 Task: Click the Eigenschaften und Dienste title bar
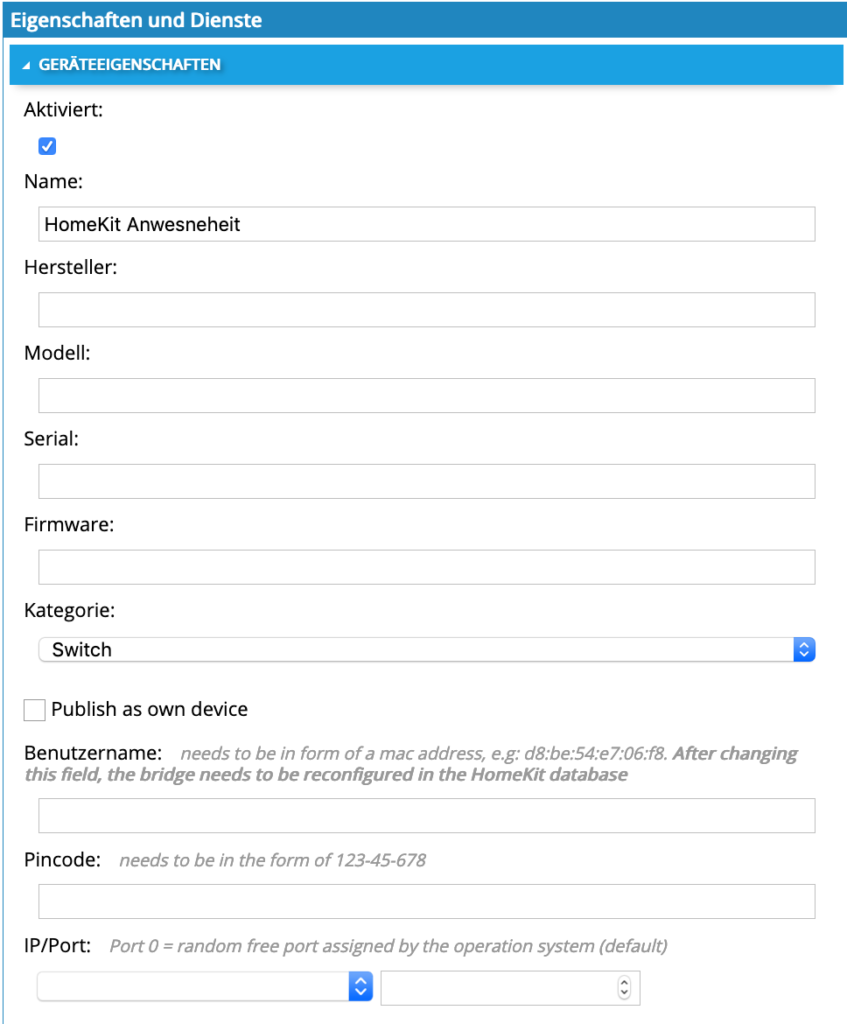[424, 20]
